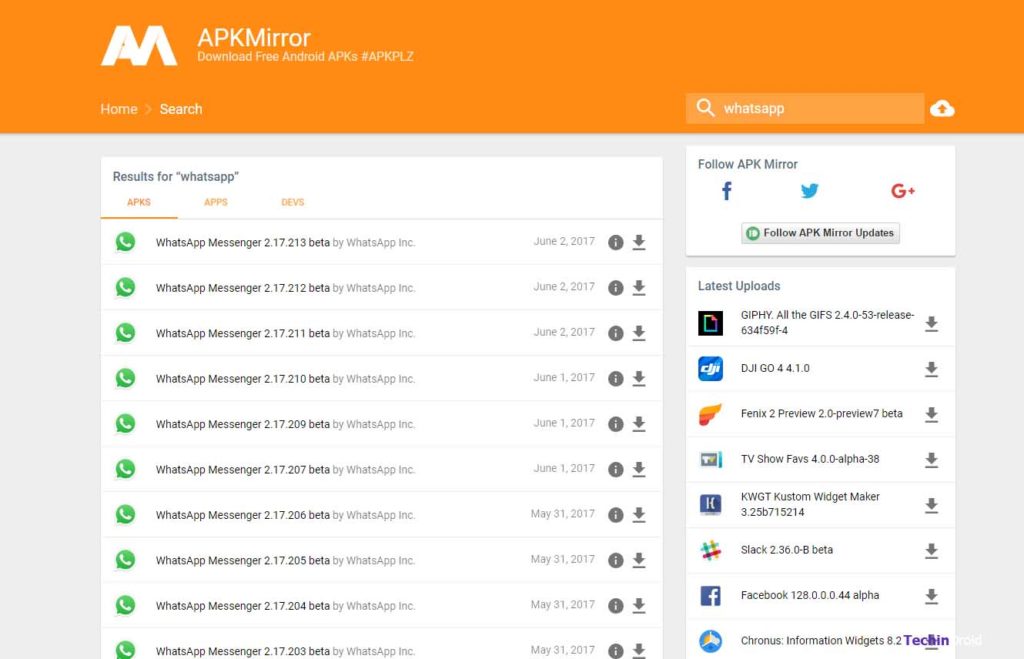Download WhatsApp Messenger 2.17.210 beta

click(x=639, y=379)
